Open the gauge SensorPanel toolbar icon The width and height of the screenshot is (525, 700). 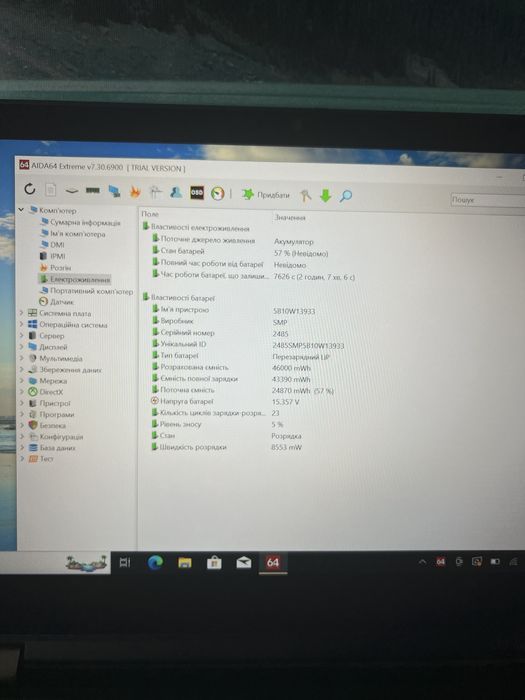click(x=217, y=193)
